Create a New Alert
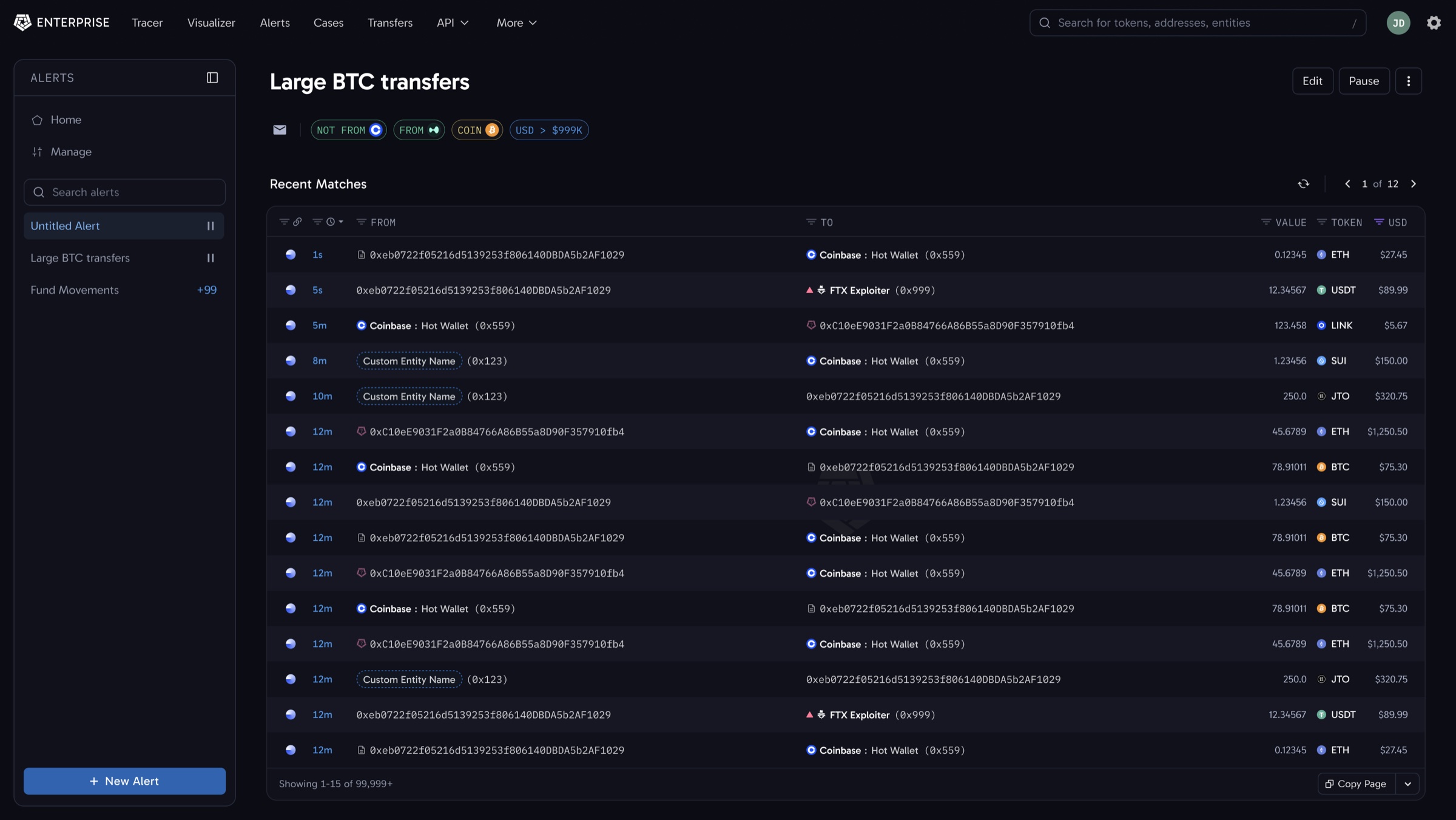 click(124, 781)
